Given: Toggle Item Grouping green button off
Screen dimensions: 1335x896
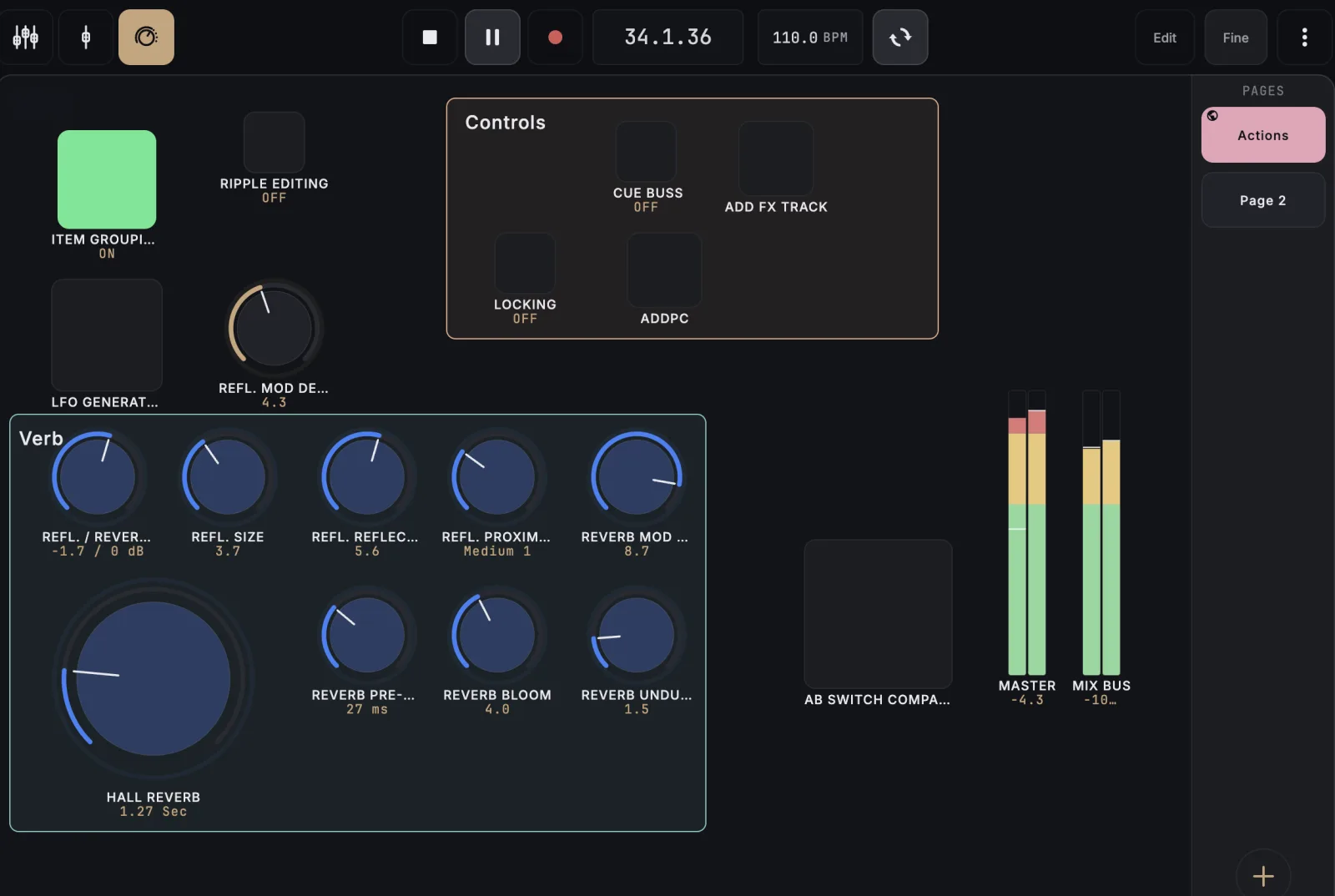Looking at the screenshot, I should click(107, 179).
